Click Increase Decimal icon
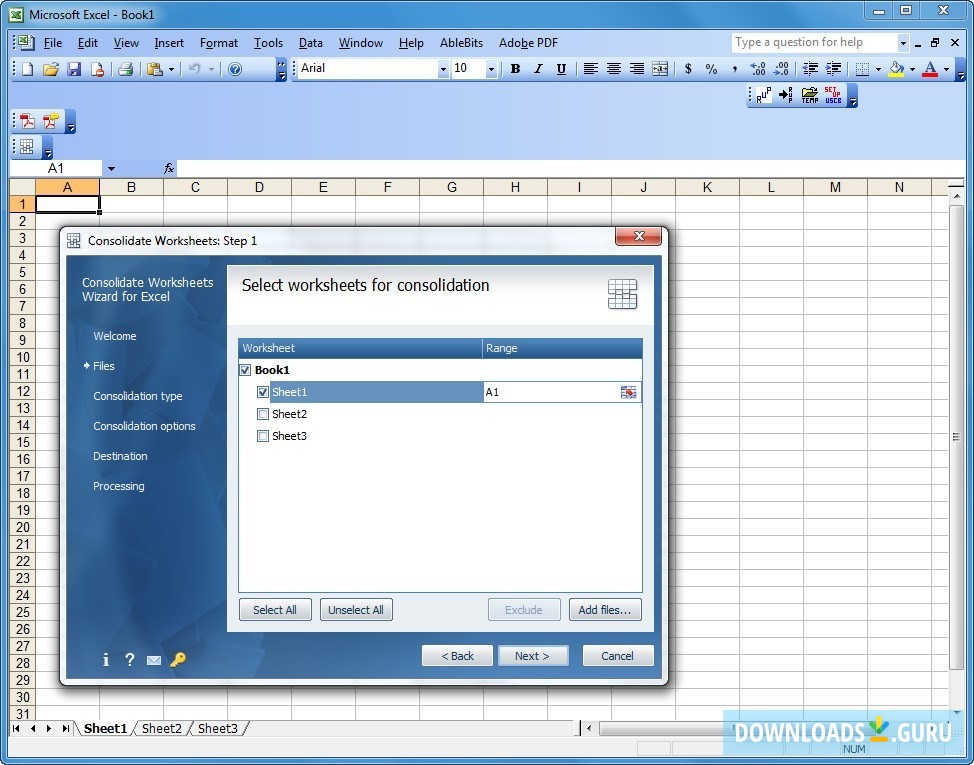This screenshot has width=974, height=765. (x=758, y=69)
